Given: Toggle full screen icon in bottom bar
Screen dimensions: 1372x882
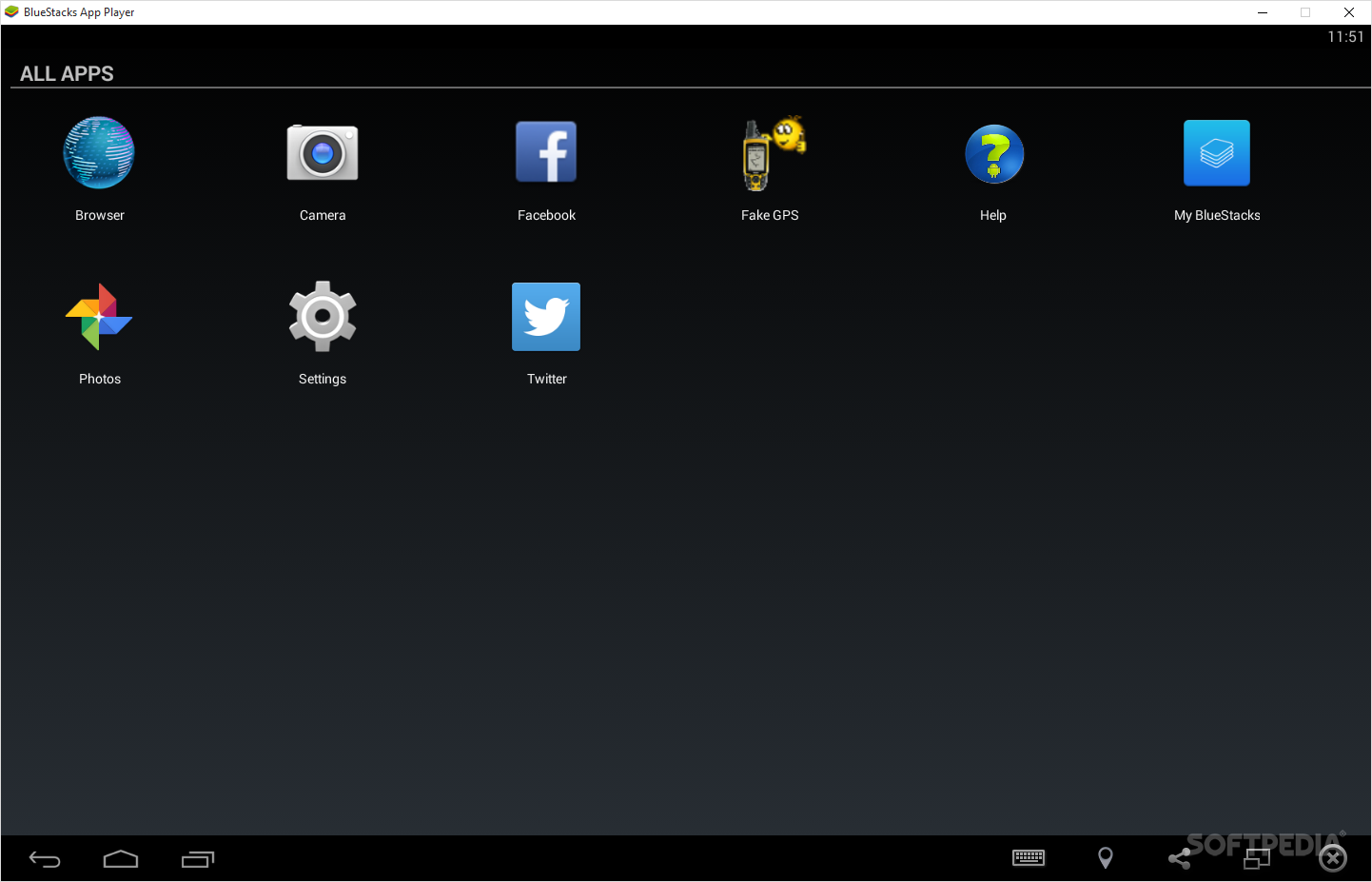Looking at the screenshot, I should pyautogui.click(x=1257, y=858).
